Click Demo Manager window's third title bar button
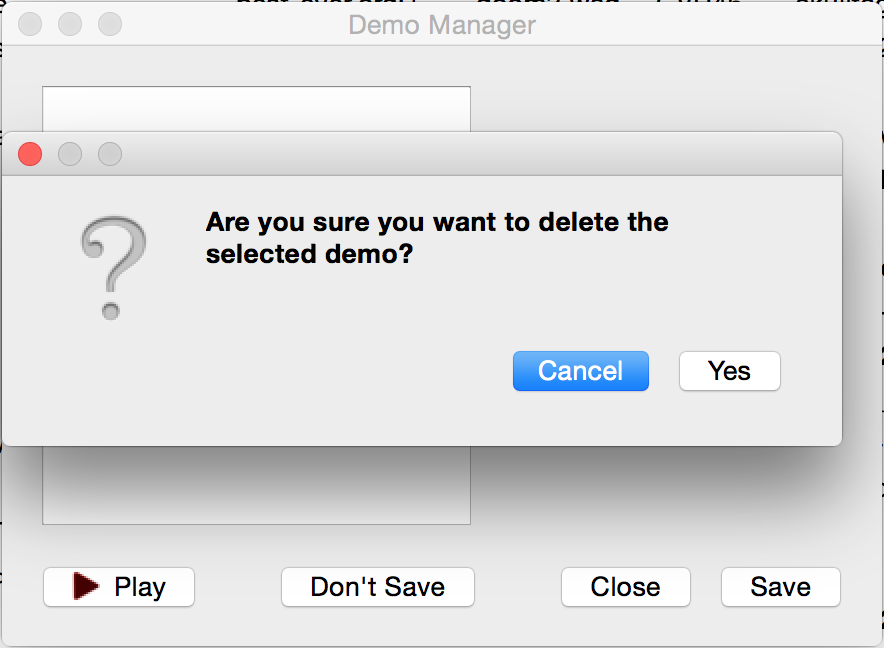Image resolution: width=884 pixels, height=648 pixels. (x=110, y=24)
